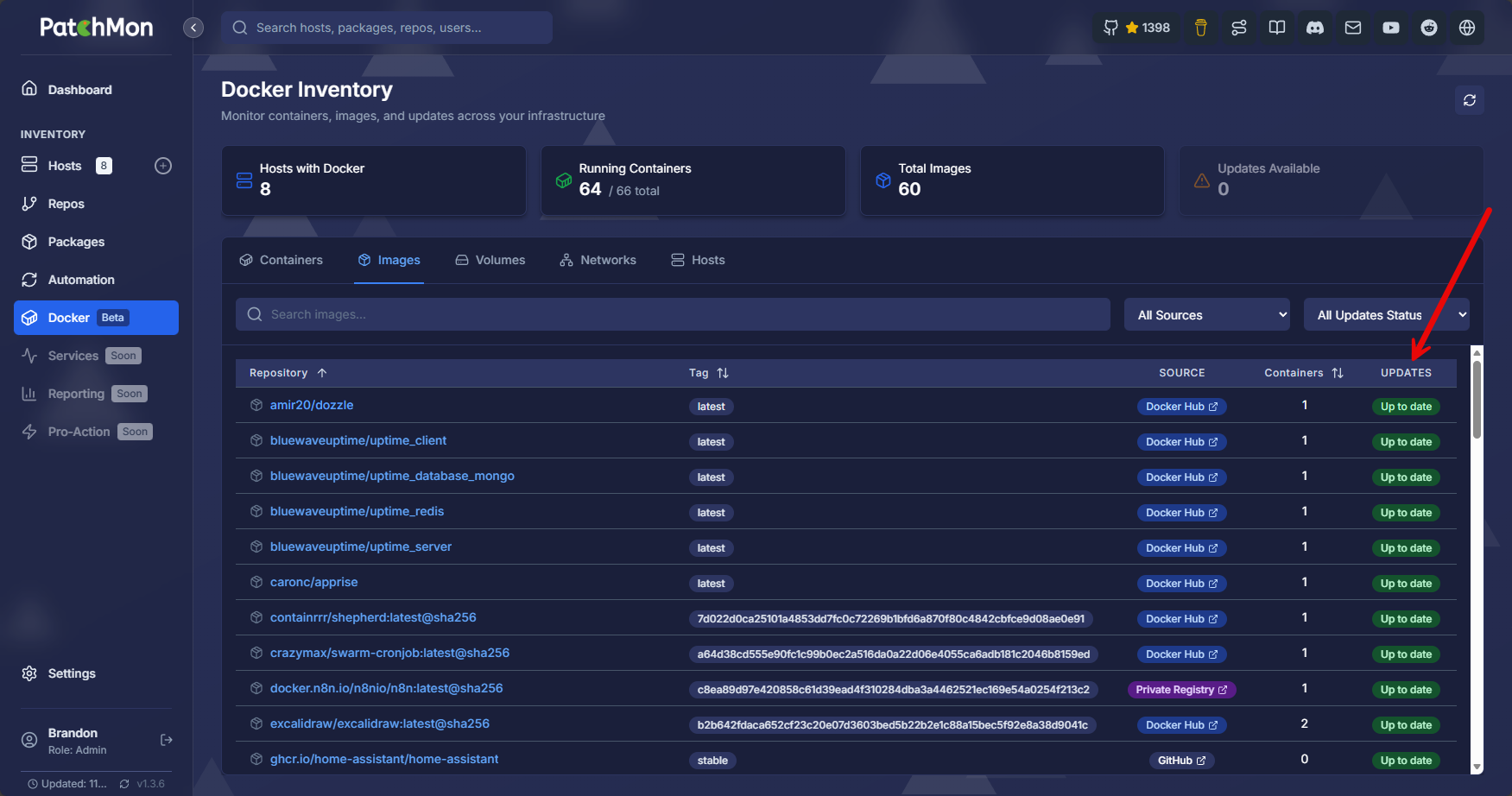Open the All Updates Status dropdown
This screenshot has width=1512, height=796.
pyautogui.click(x=1387, y=315)
